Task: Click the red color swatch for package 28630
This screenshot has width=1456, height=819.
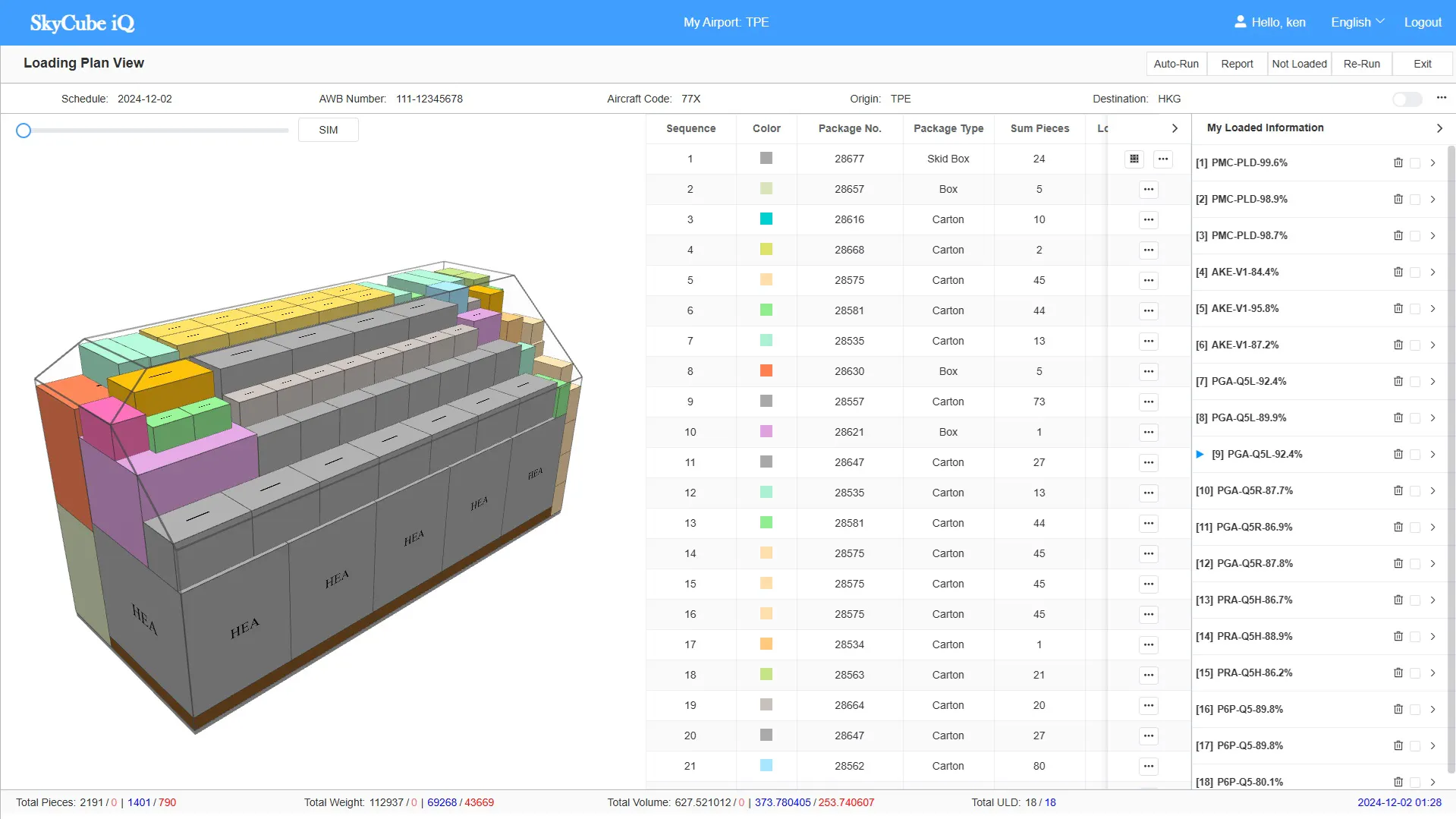Action: [x=766, y=370]
